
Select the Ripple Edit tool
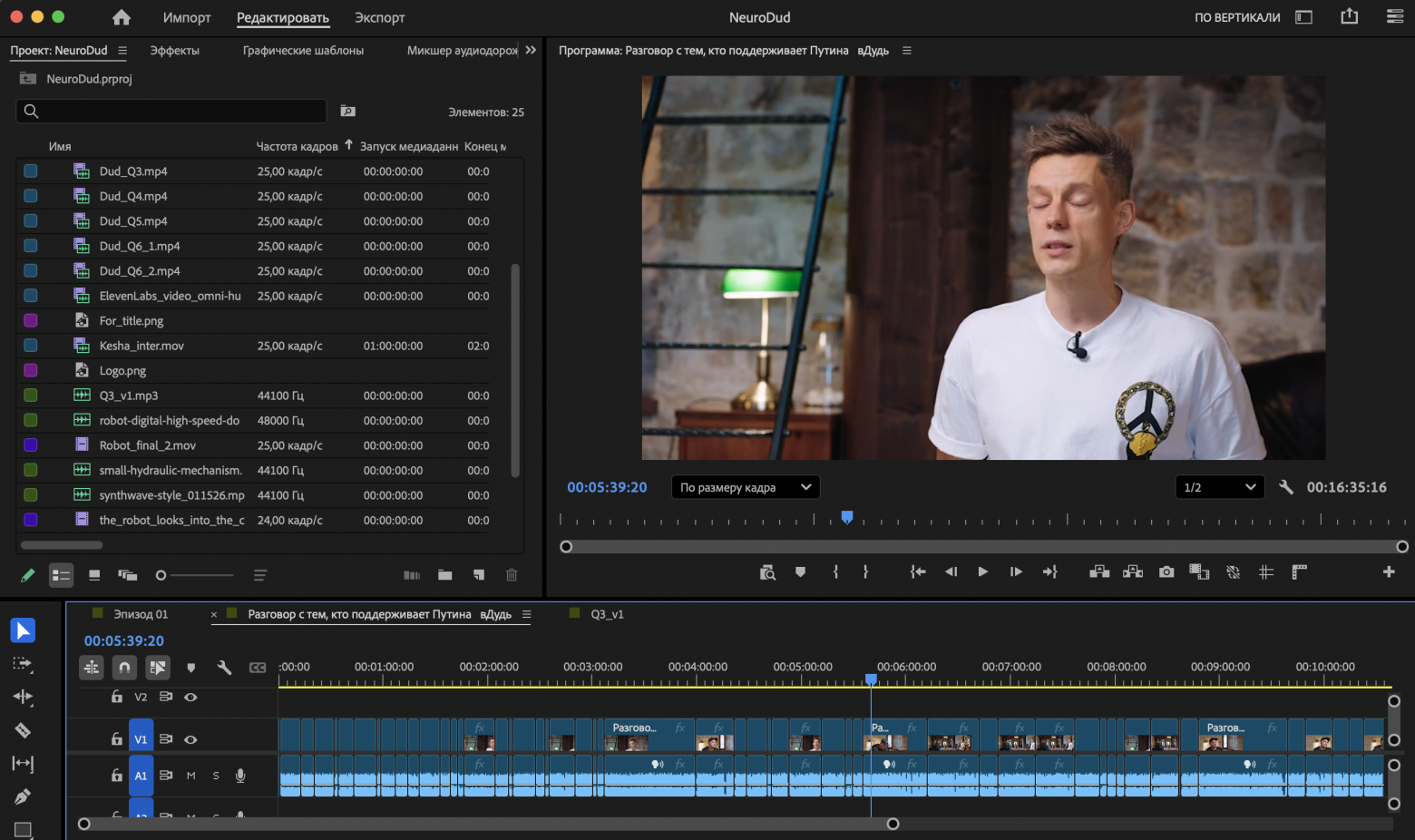23,697
